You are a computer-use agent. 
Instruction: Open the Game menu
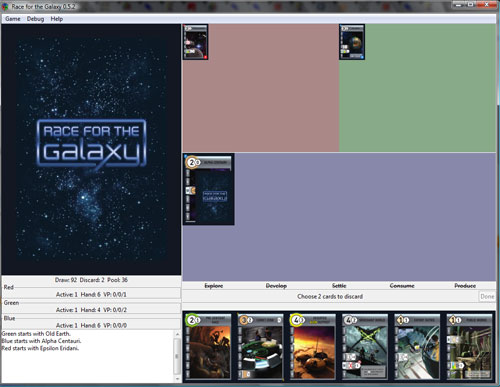(13, 19)
